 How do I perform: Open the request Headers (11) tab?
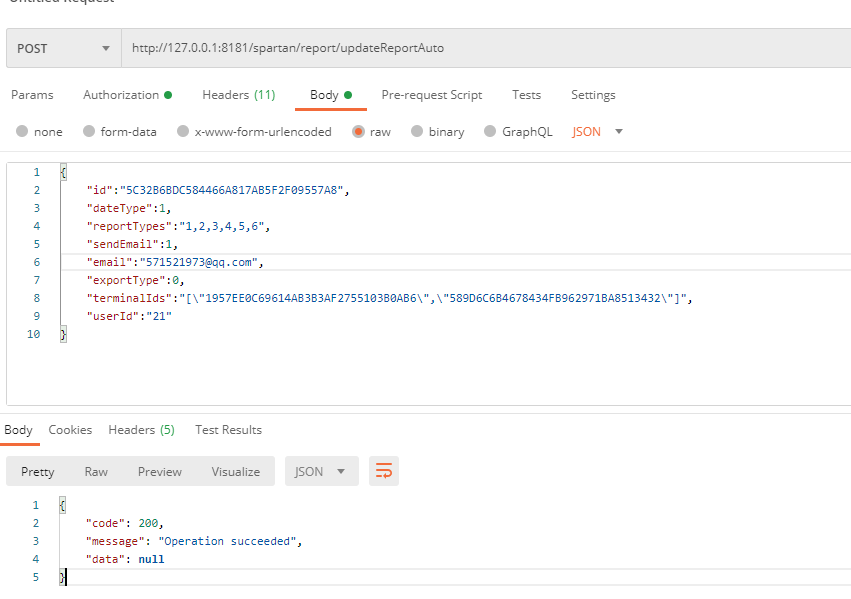coord(238,95)
